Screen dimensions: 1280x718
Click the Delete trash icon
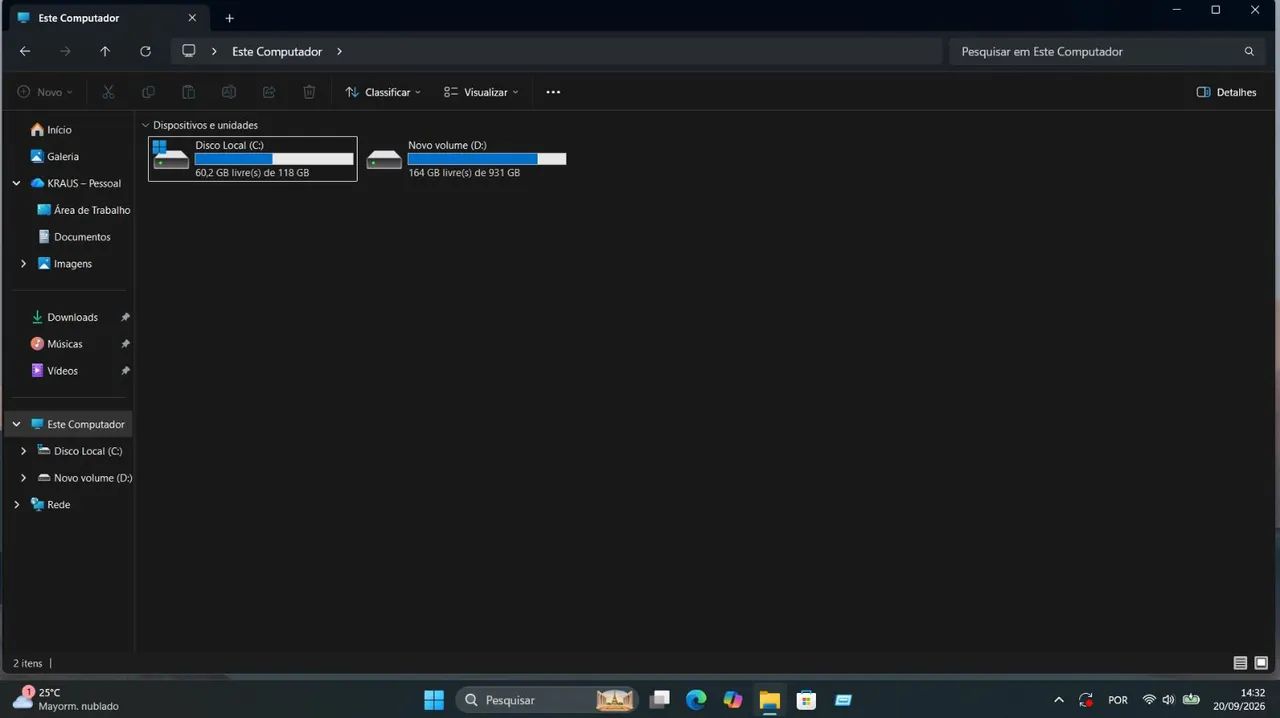tap(309, 92)
